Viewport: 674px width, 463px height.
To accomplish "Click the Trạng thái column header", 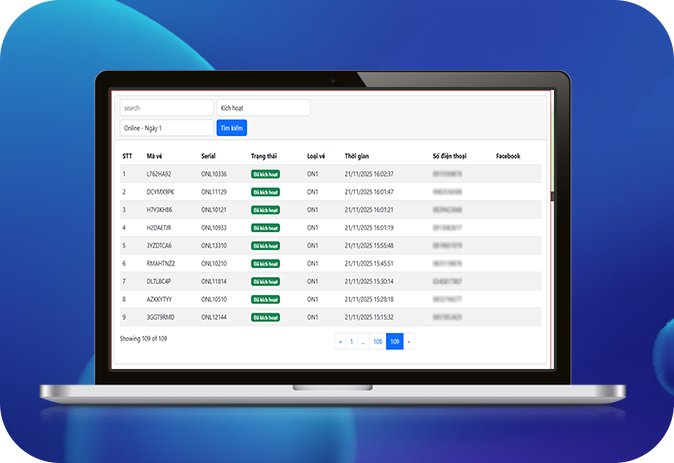I will click(x=265, y=156).
